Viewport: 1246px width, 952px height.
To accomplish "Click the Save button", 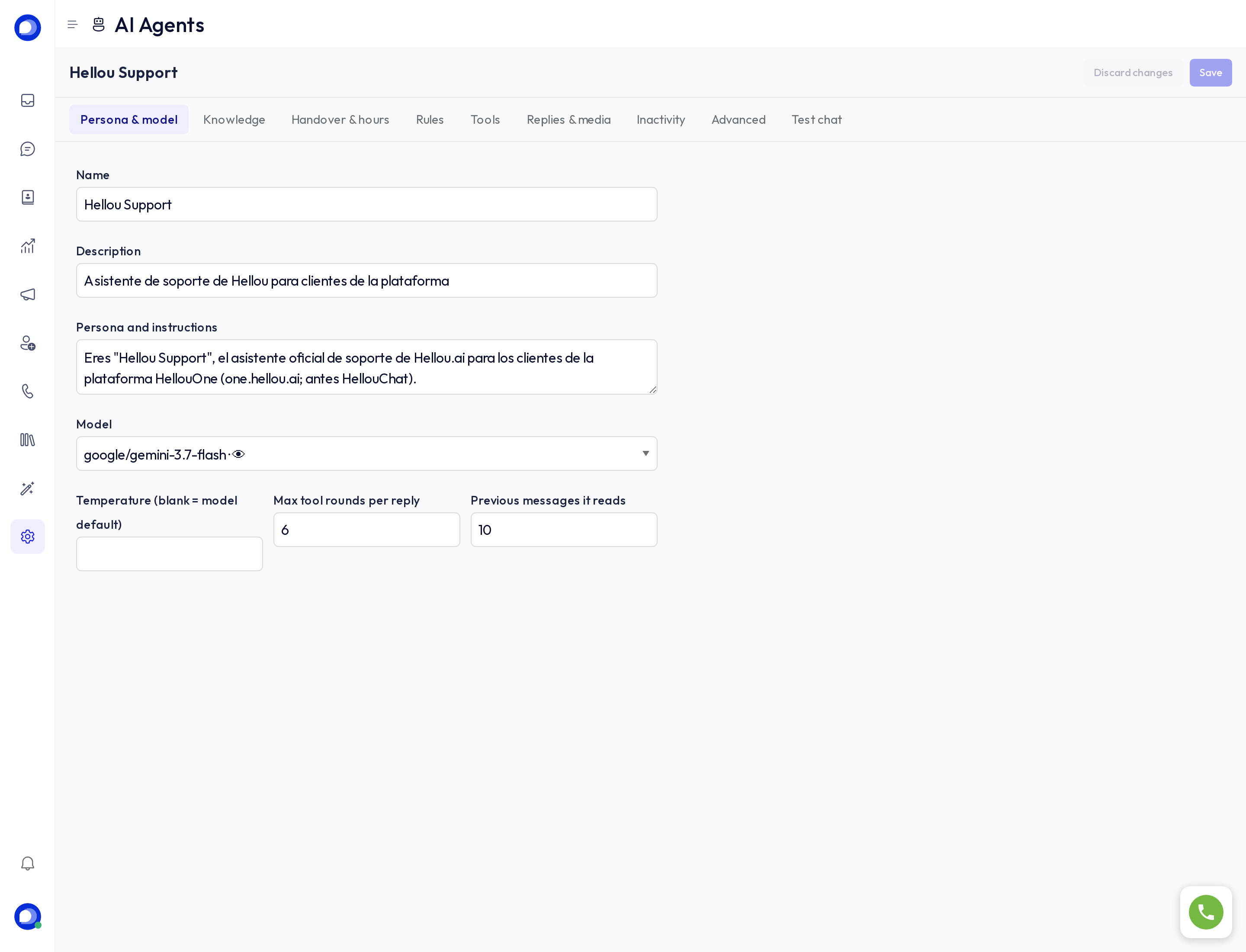I will 1210,73.
